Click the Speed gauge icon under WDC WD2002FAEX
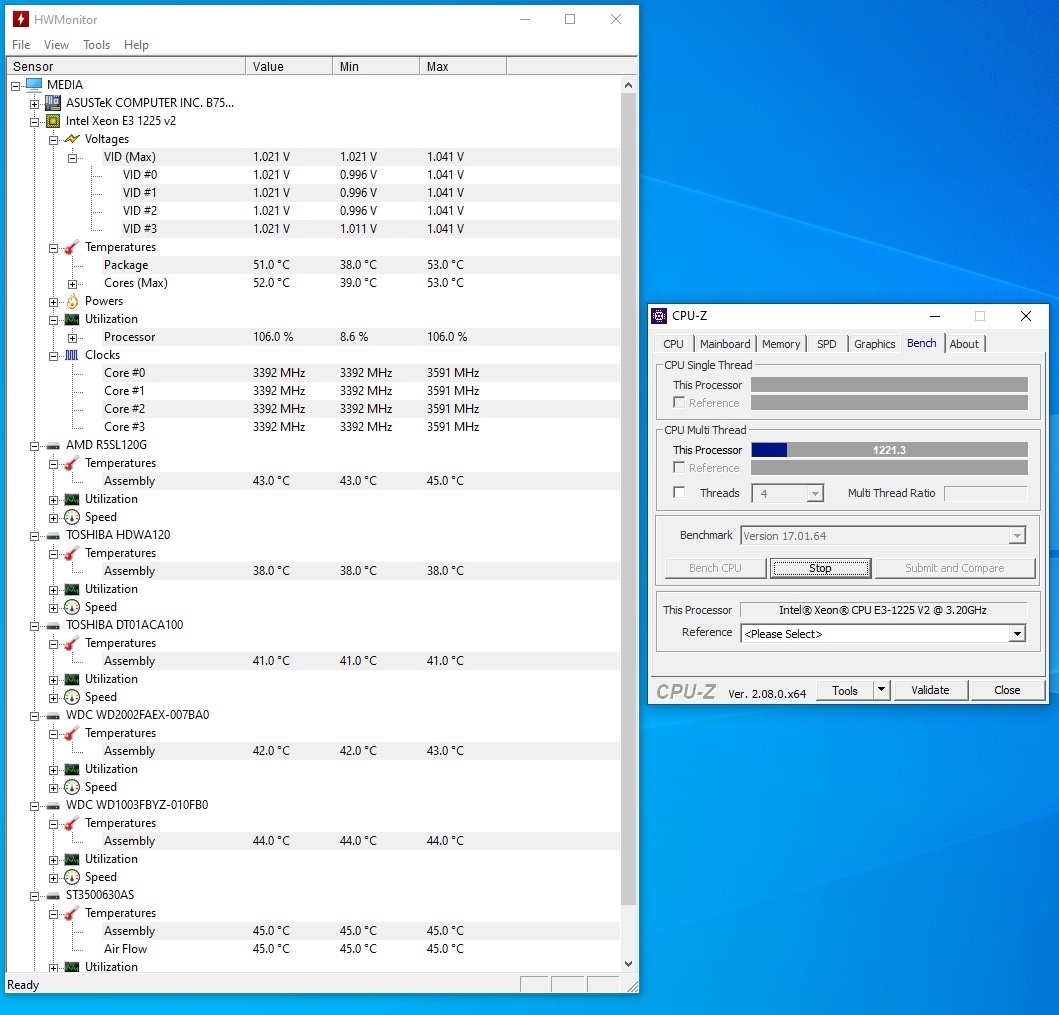 pyautogui.click(x=72, y=787)
